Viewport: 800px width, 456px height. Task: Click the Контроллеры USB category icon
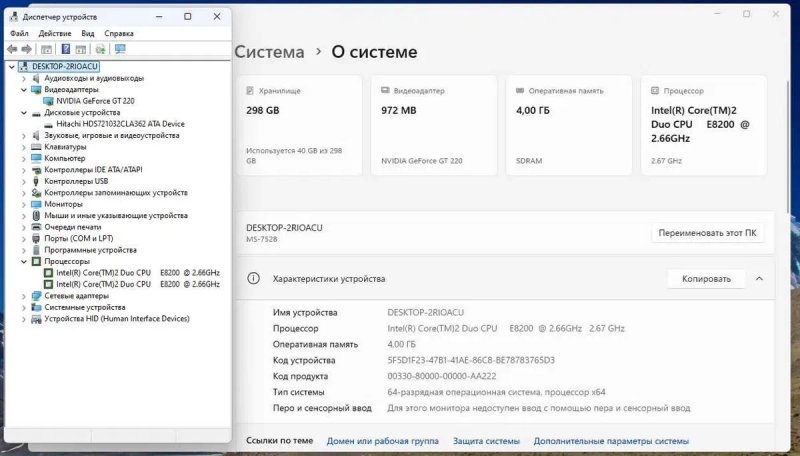pyautogui.click(x=36, y=181)
